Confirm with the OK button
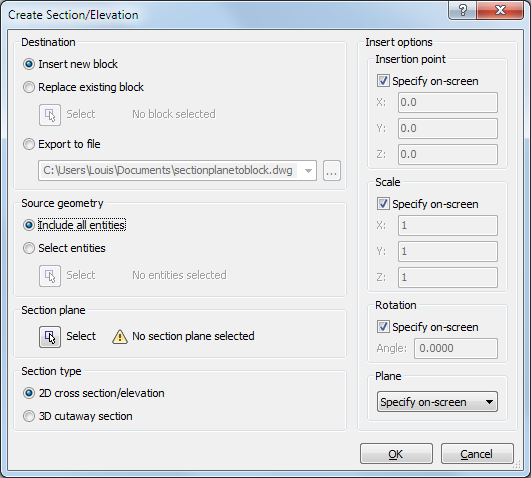531x478 pixels. tap(396, 454)
